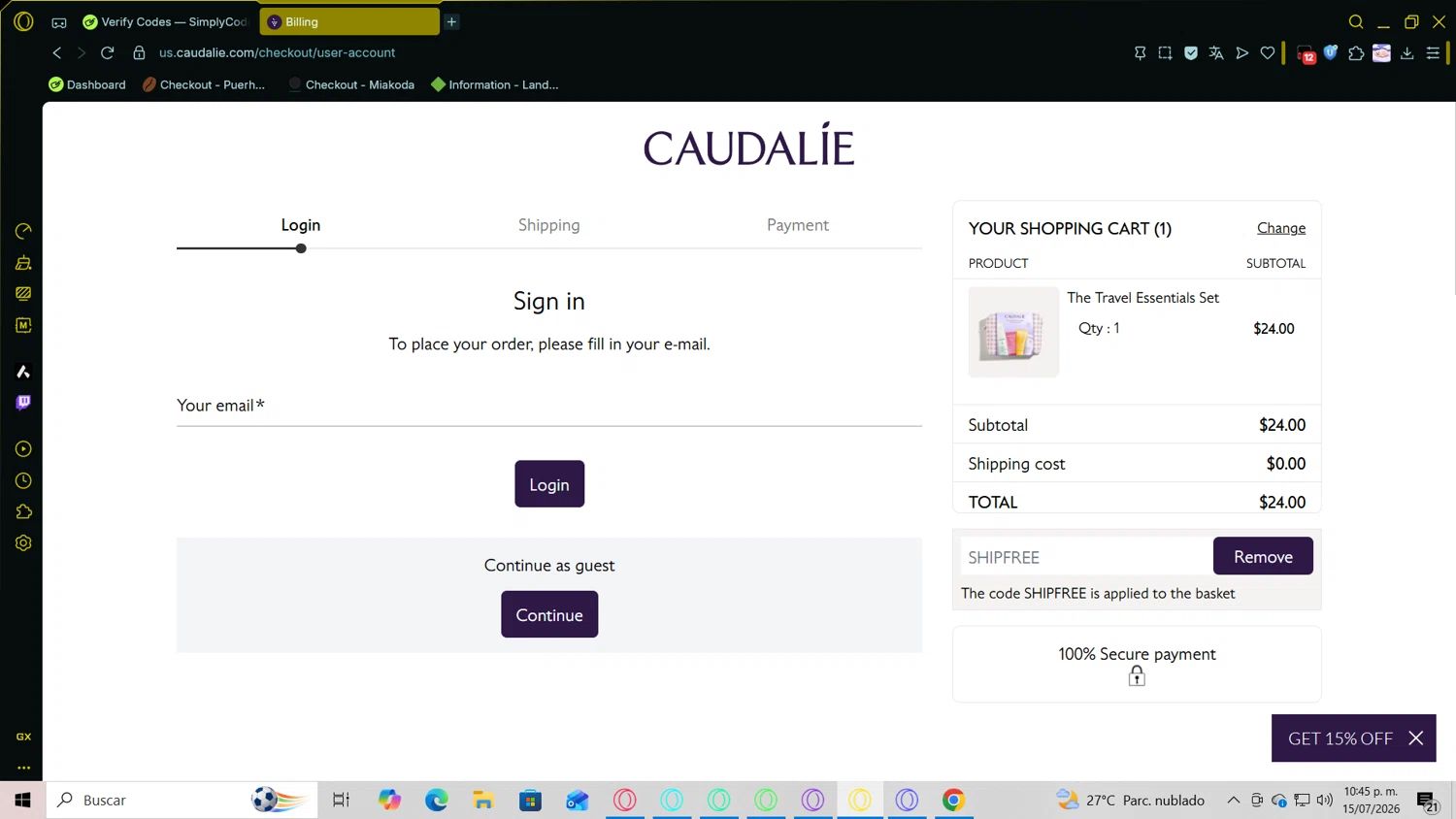This screenshot has height=819, width=1456.
Task: Open the Dashboard bookmark
Action: pos(87,84)
